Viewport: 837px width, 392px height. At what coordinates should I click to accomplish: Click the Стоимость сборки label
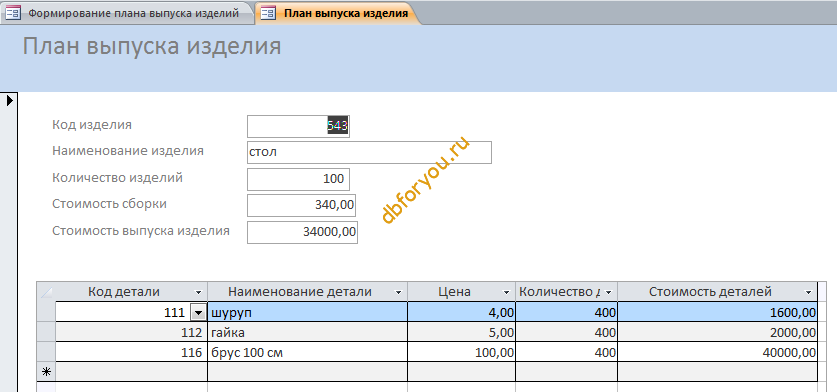click(109, 203)
